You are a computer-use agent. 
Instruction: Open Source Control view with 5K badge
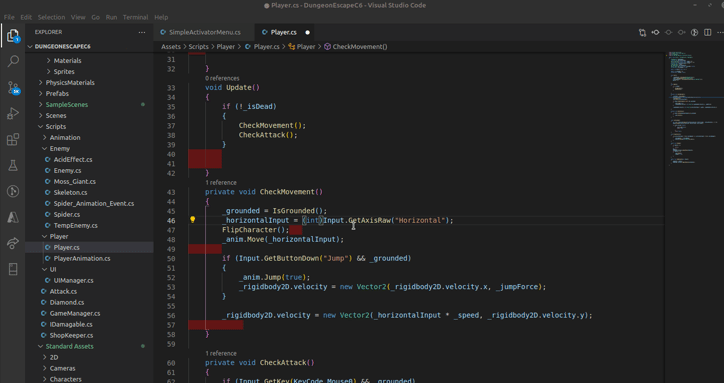tap(13, 87)
